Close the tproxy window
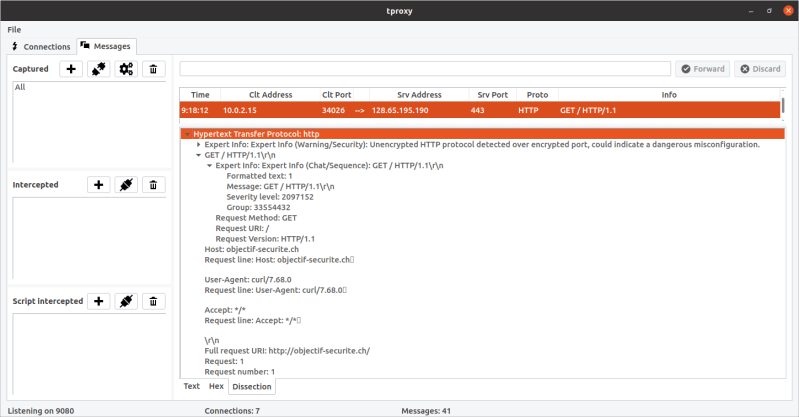 pyautogui.click(x=788, y=11)
